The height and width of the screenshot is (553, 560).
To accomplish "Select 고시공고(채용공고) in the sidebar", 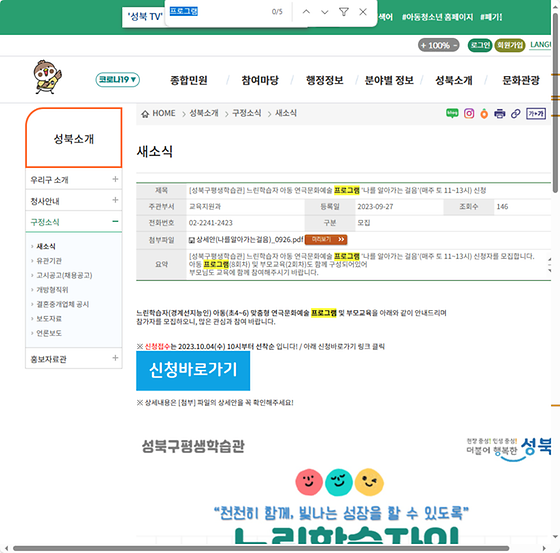I will pyautogui.click(x=64, y=275).
